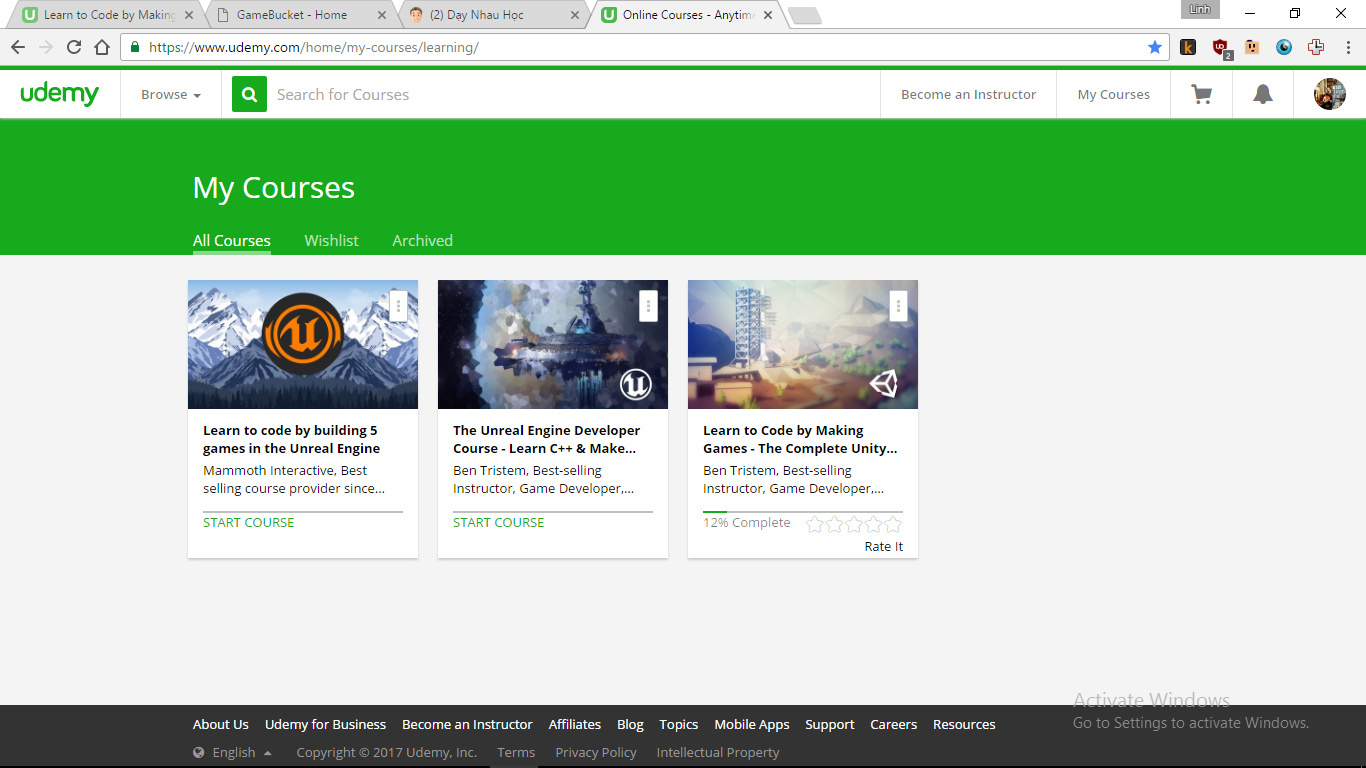
Task: Open Mobile Apps footer link
Action: [751, 724]
